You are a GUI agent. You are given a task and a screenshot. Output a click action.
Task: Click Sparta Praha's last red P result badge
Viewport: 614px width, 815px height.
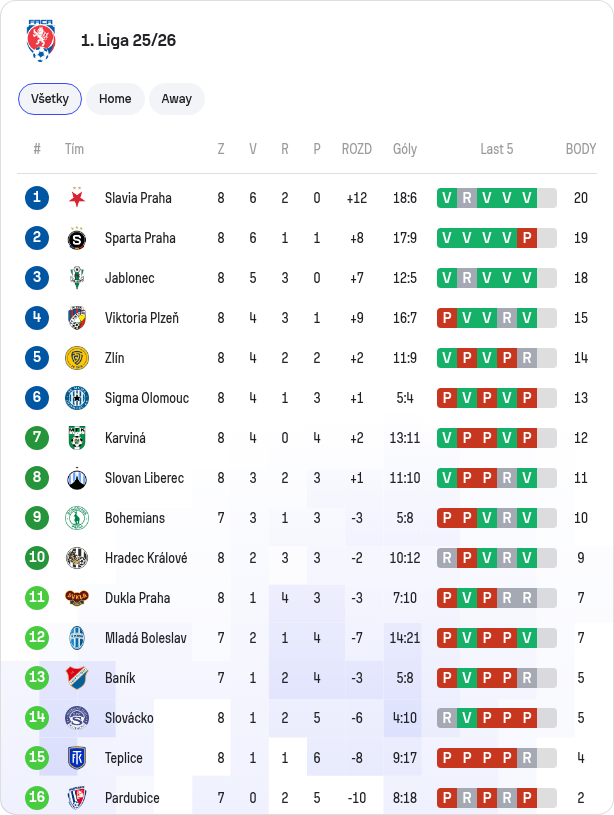coord(527,238)
